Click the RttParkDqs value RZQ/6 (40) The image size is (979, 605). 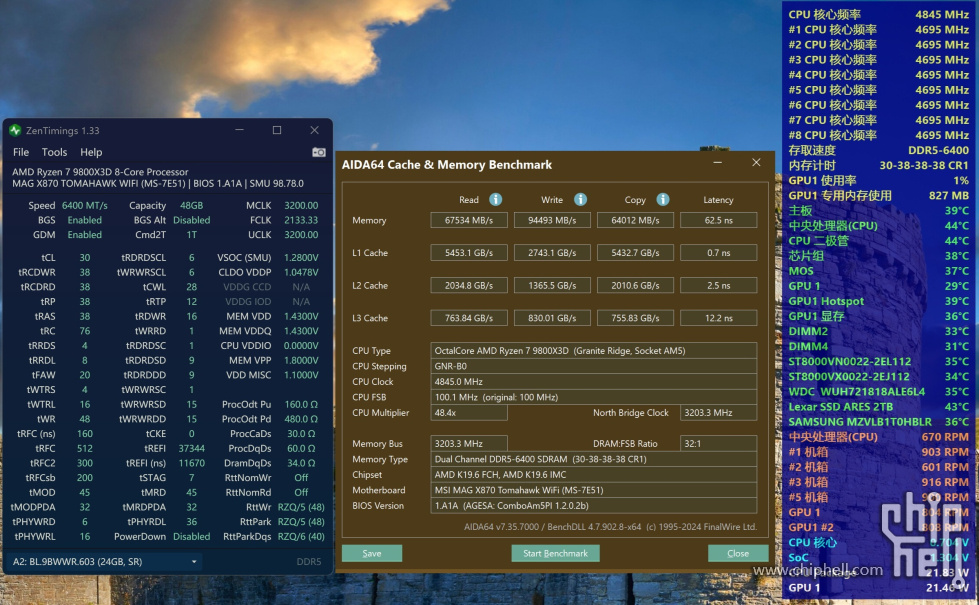tap(301, 536)
